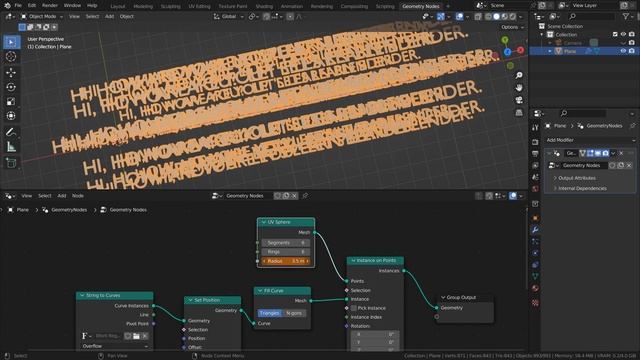The image size is (640, 360).
Task: Collapse the UV Sphere node
Action: click(x=264, y=222)
